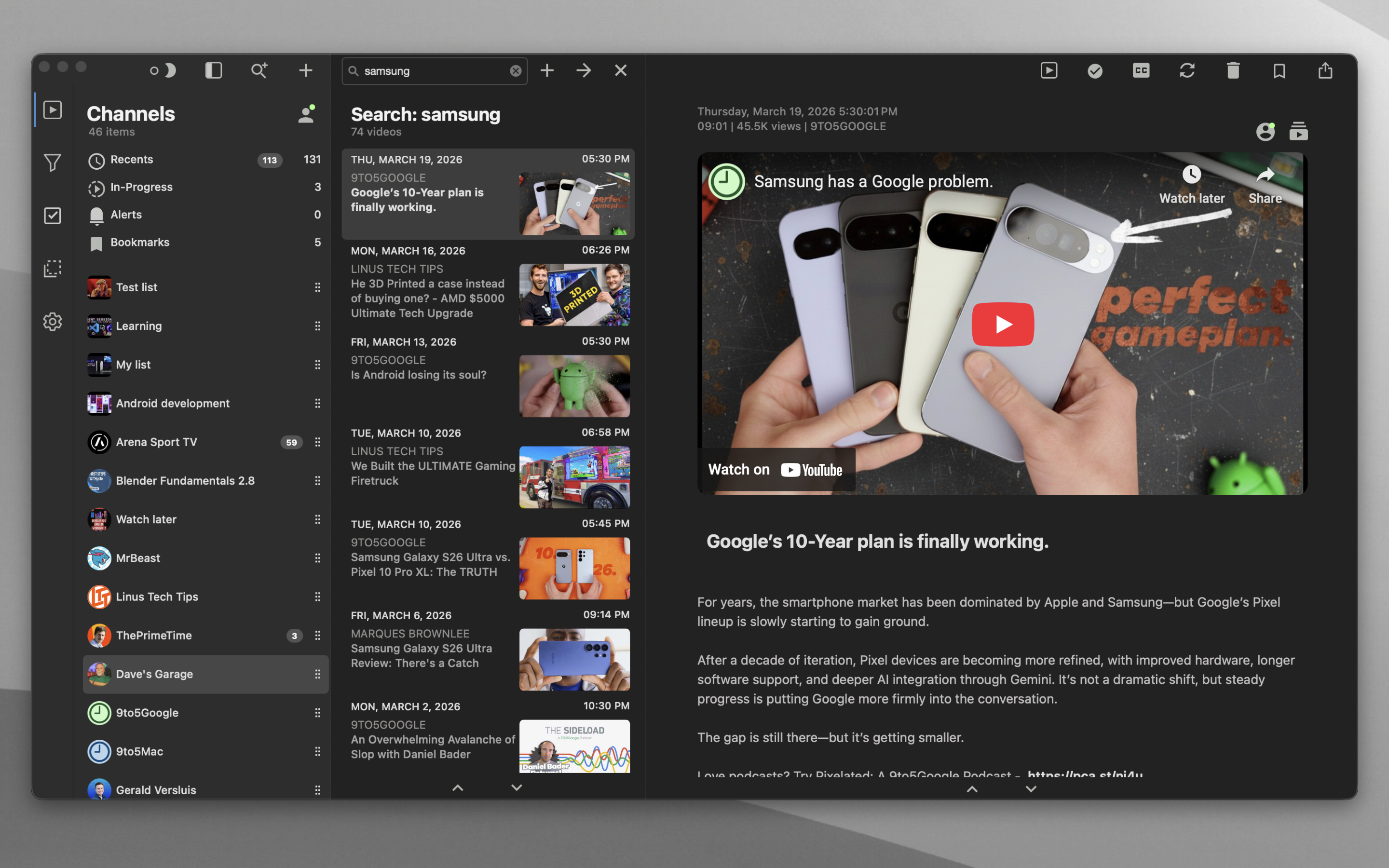Click drag handle for Android development
The width and height of the screenshot is (1389, 868).
317,404
